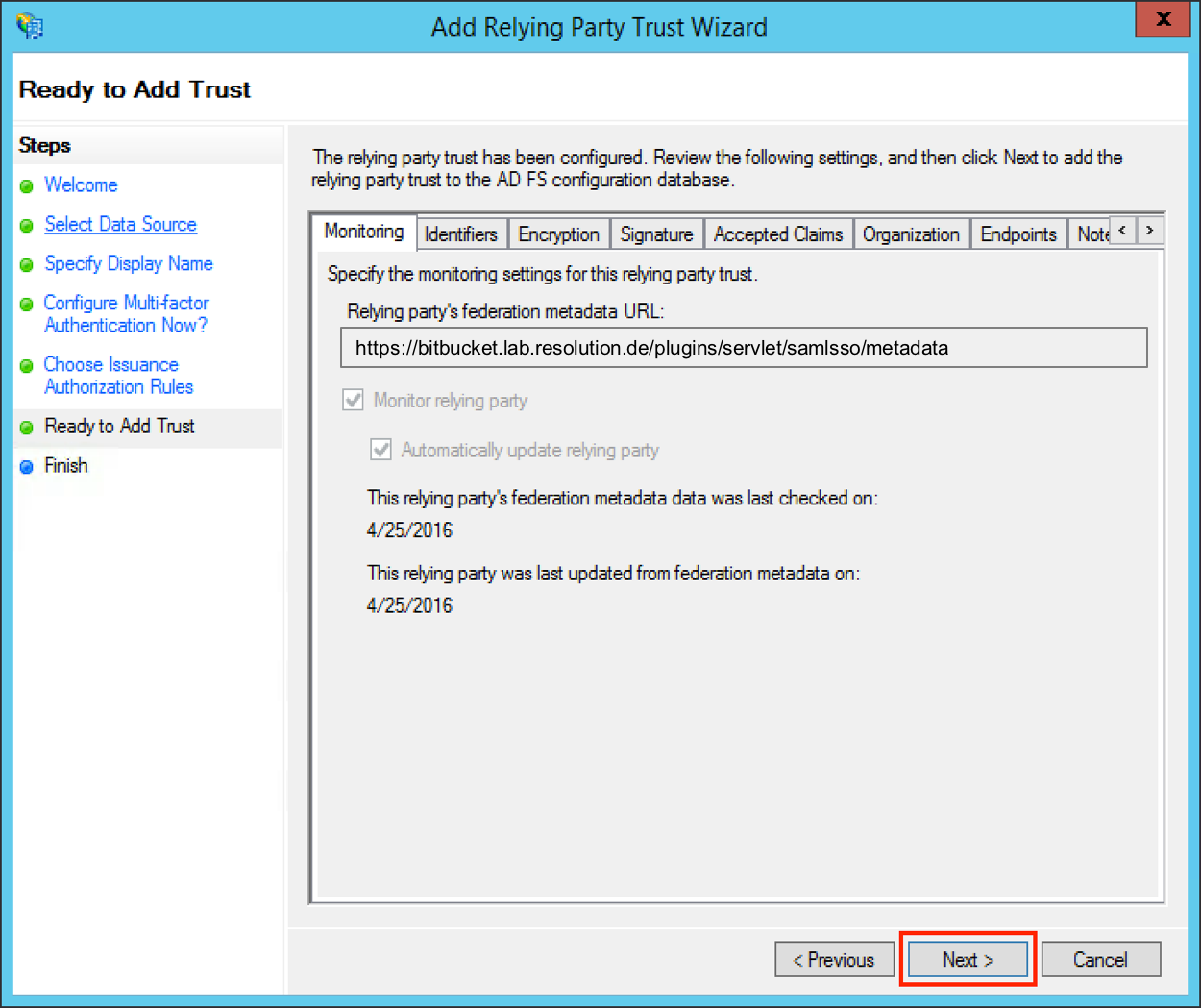Click the blue bullet beside Finish step

click(x=27, y=467)
